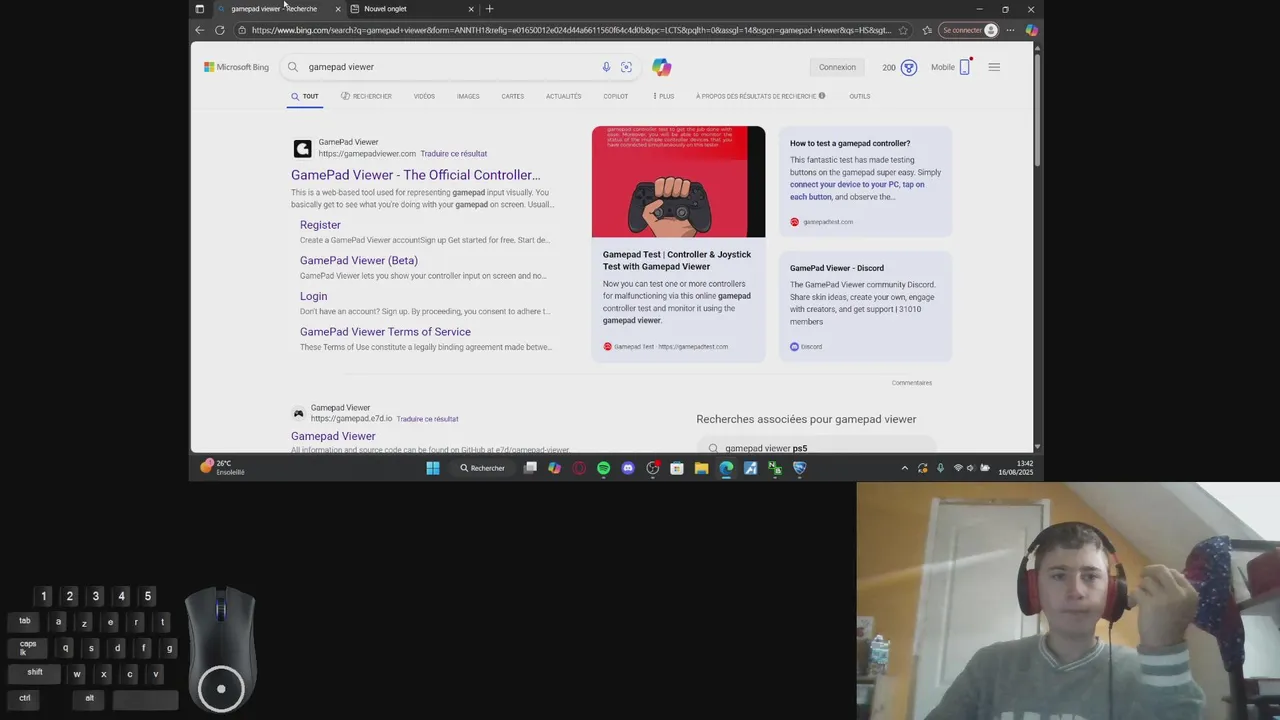Select the TOUT search tab
This screenshot has width=1280, height=720.
pos(305,96)
